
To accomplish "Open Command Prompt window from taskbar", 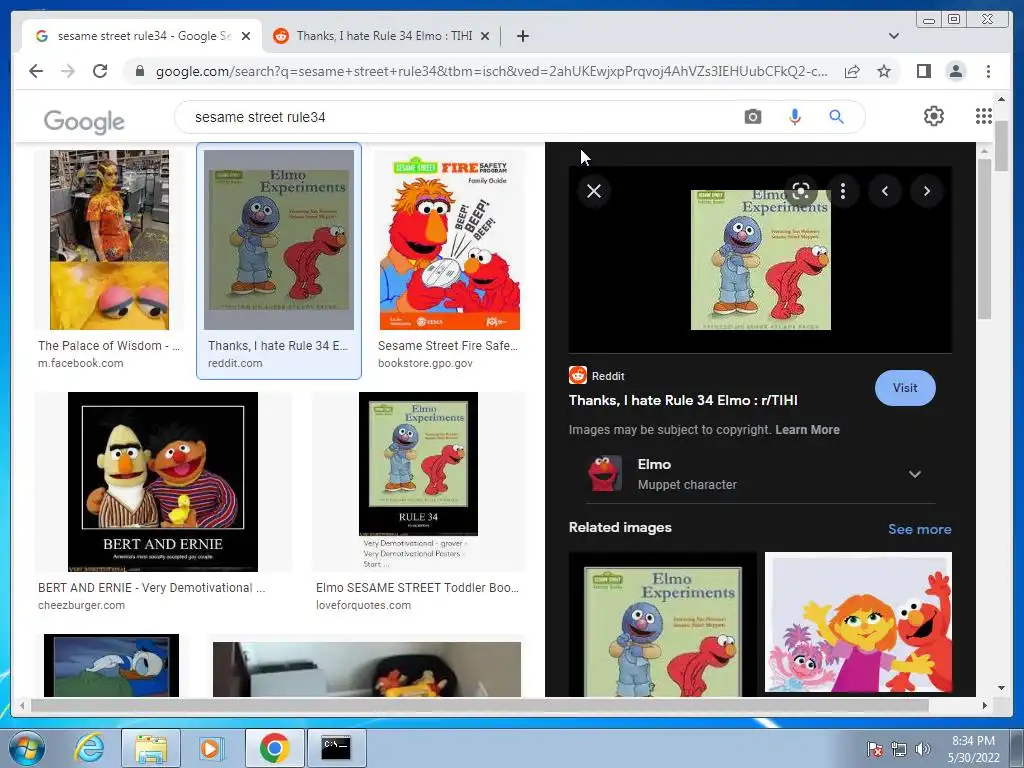I will 336,748.
